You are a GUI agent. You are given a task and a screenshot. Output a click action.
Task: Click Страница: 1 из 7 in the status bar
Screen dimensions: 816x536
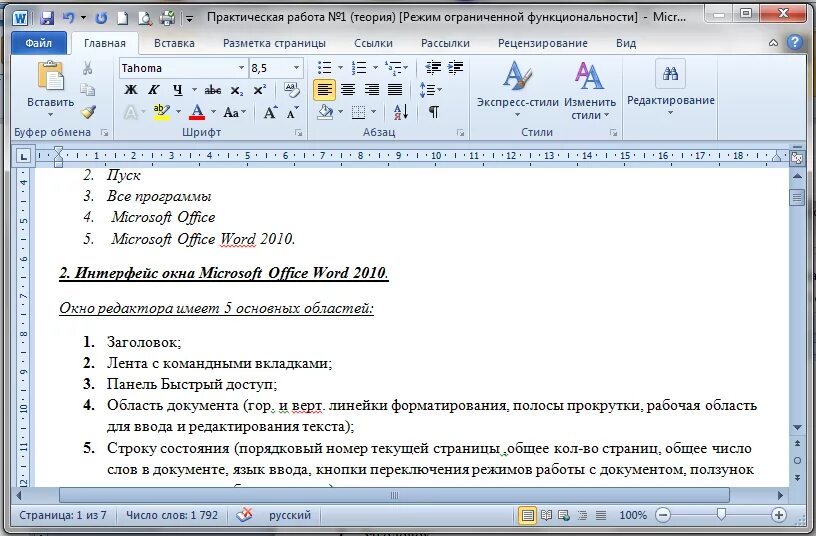62,515
